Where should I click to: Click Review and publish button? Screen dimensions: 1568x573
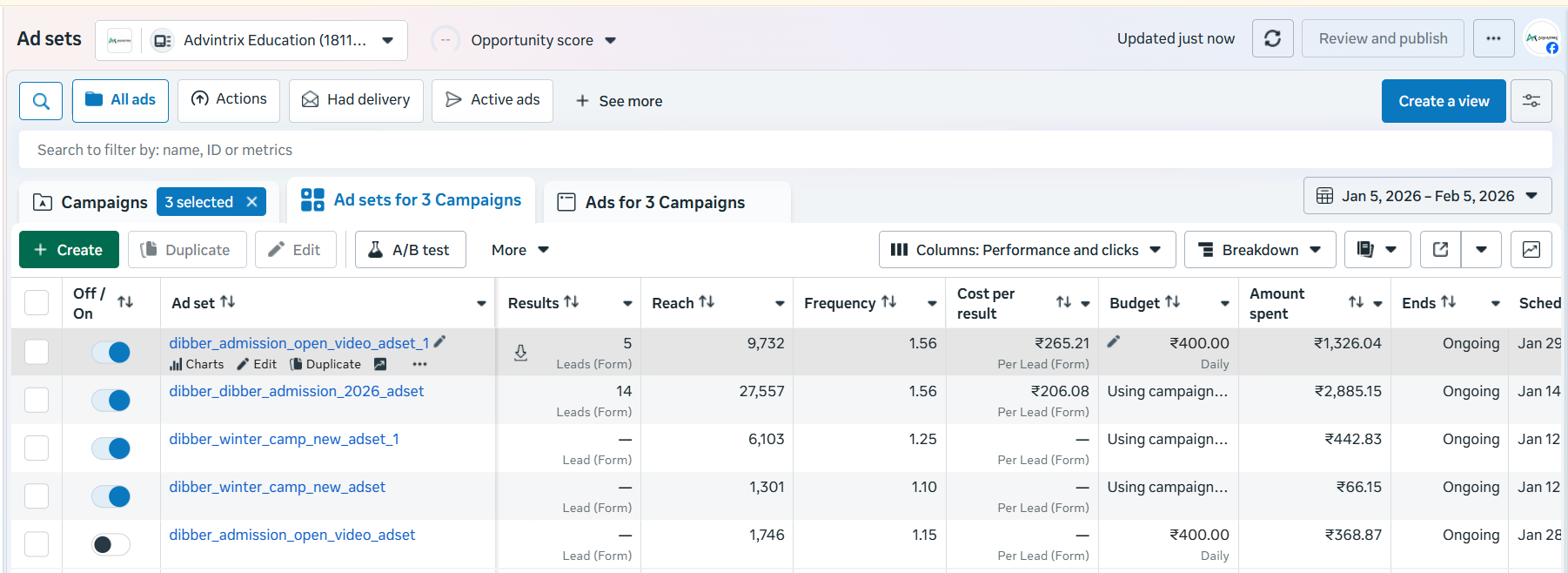(x=1383, y=38)
